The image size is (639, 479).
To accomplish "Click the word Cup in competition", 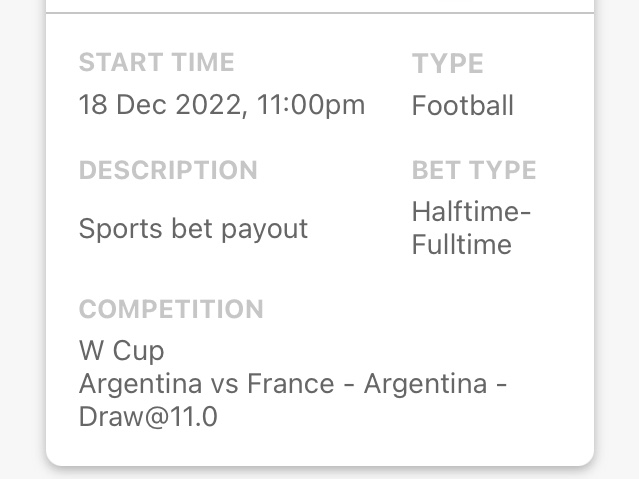I will pos(138,351).
